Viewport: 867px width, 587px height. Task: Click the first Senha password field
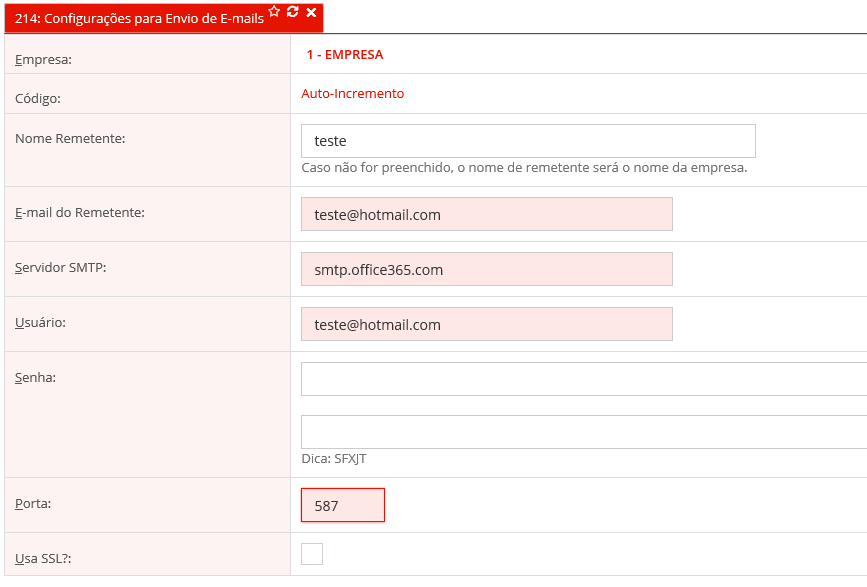coord(584,379)
